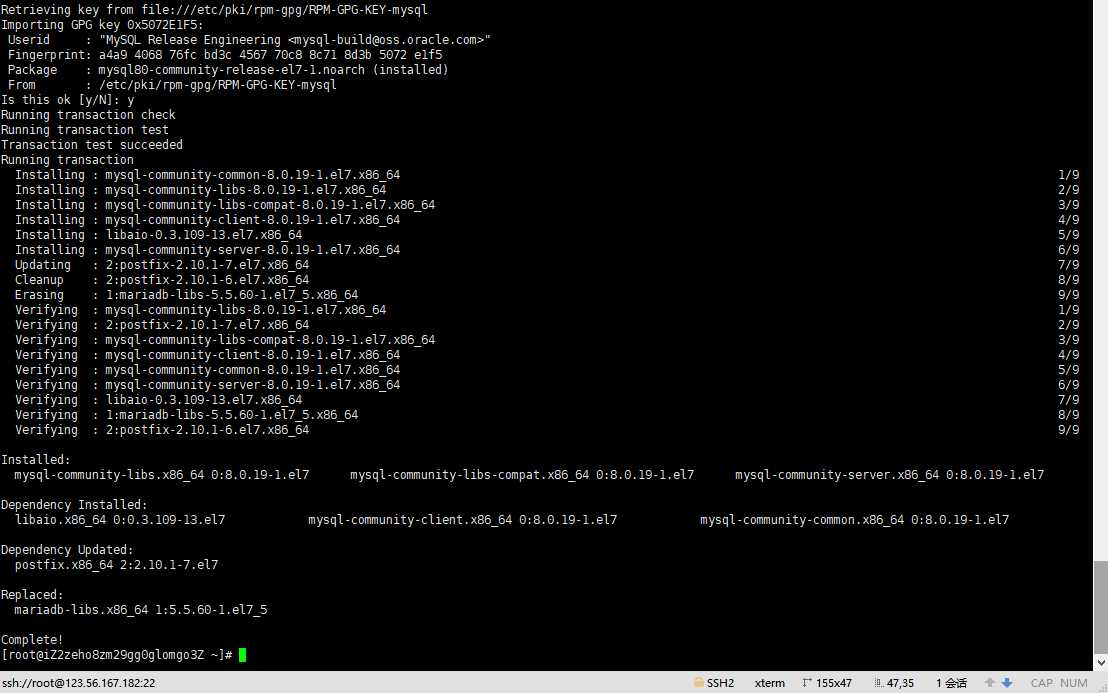Click 'postfix.x86_64 2:2.10.1-7.el7' line
The width and height of the screenshot is (1108, 693).
[117, 564]
